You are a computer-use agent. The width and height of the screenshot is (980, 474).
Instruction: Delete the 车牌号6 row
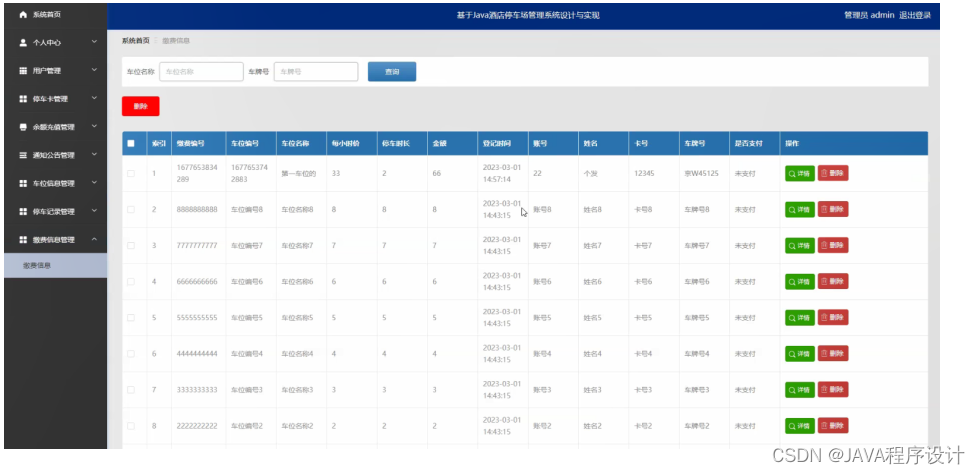(833, 281)
